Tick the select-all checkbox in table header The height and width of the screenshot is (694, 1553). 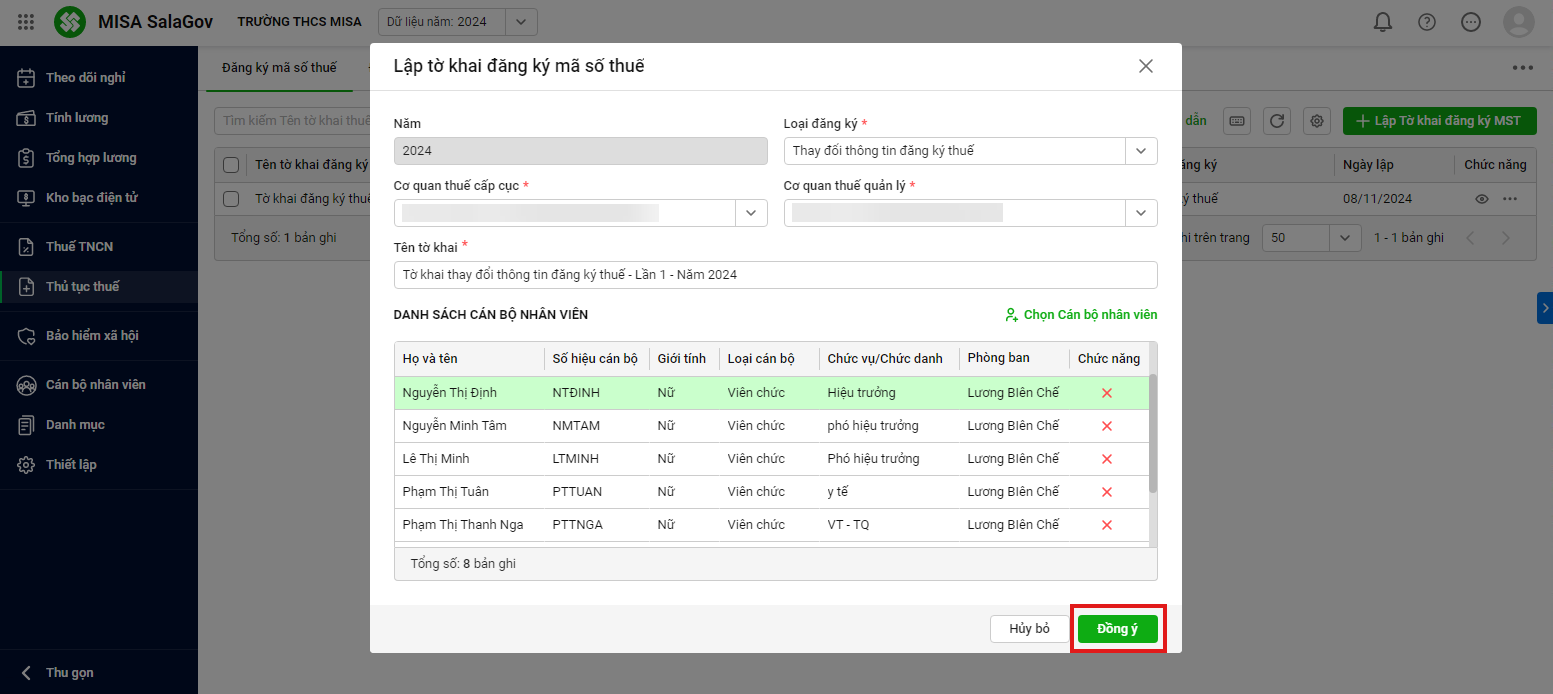tap(231, 165)
